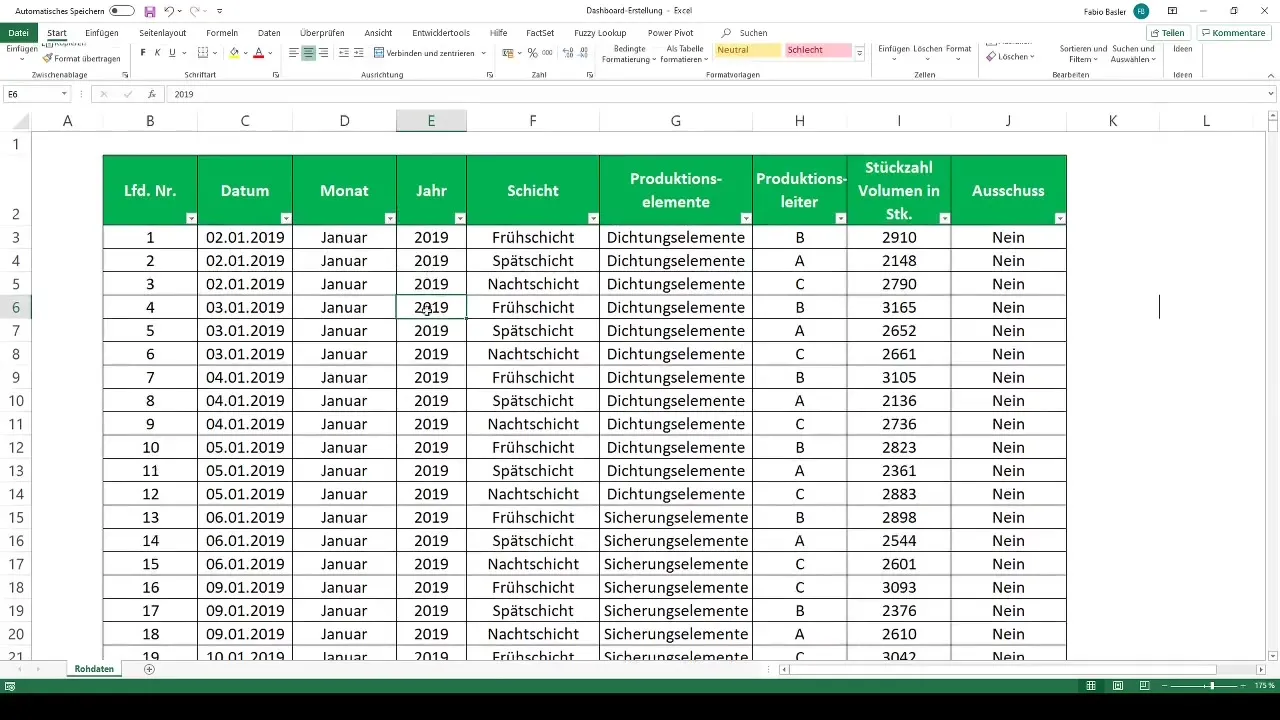Click the macro recording icon in status bar

tap(10, 686)
